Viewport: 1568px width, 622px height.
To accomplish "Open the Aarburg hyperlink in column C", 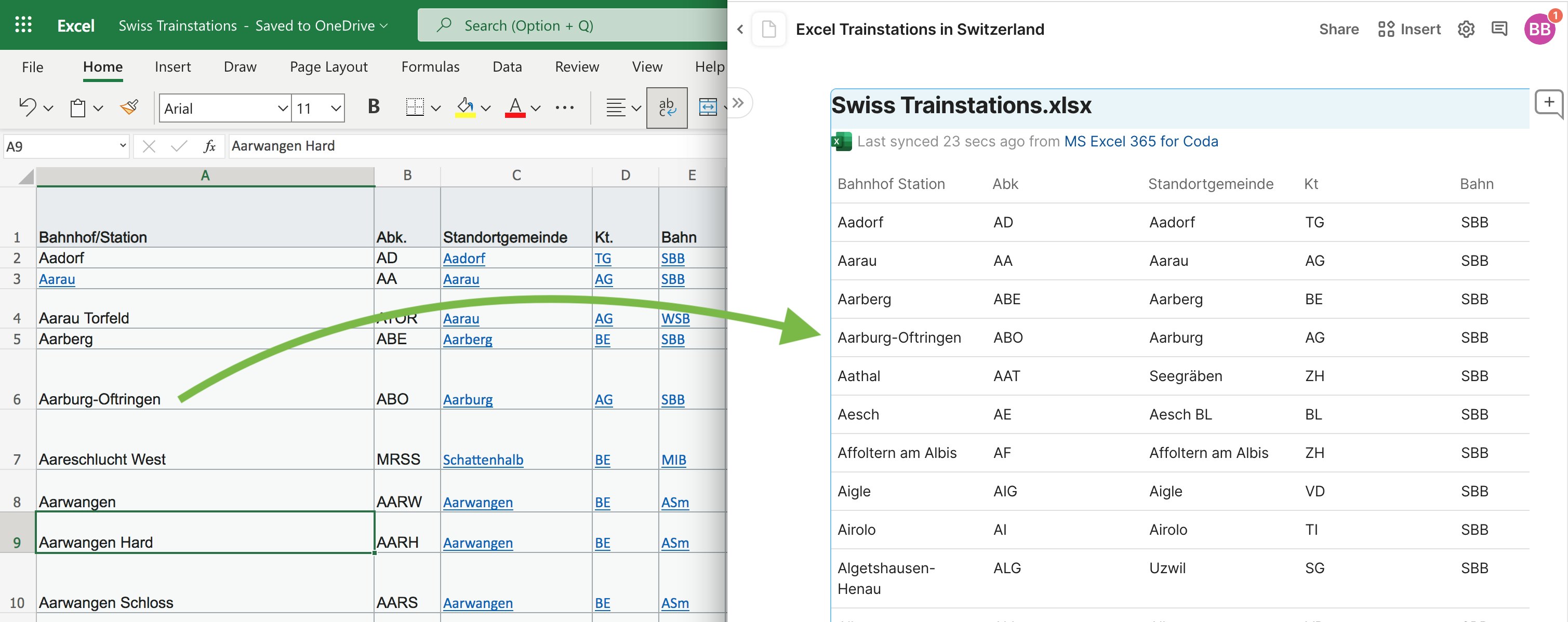I will coord(468,399).
